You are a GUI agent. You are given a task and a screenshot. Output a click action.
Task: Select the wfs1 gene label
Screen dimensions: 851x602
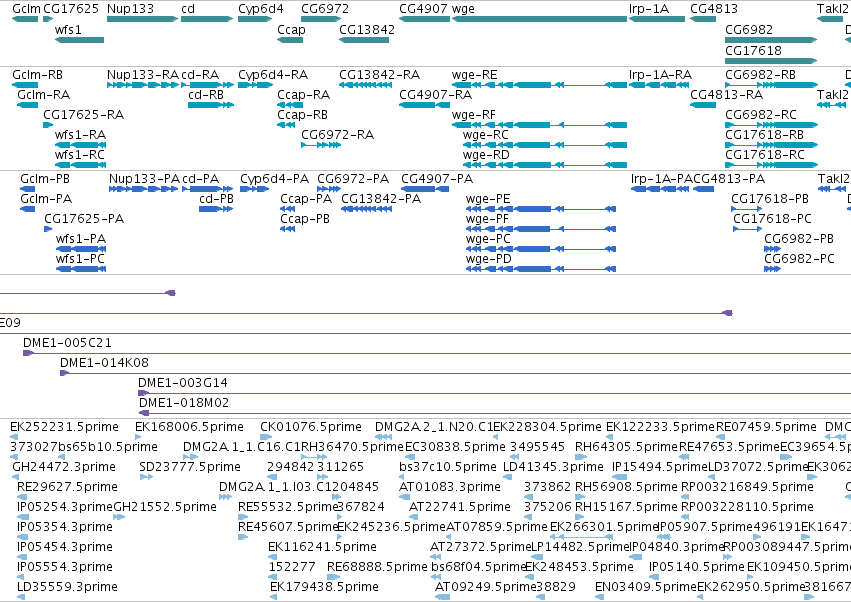pos(68,29)
